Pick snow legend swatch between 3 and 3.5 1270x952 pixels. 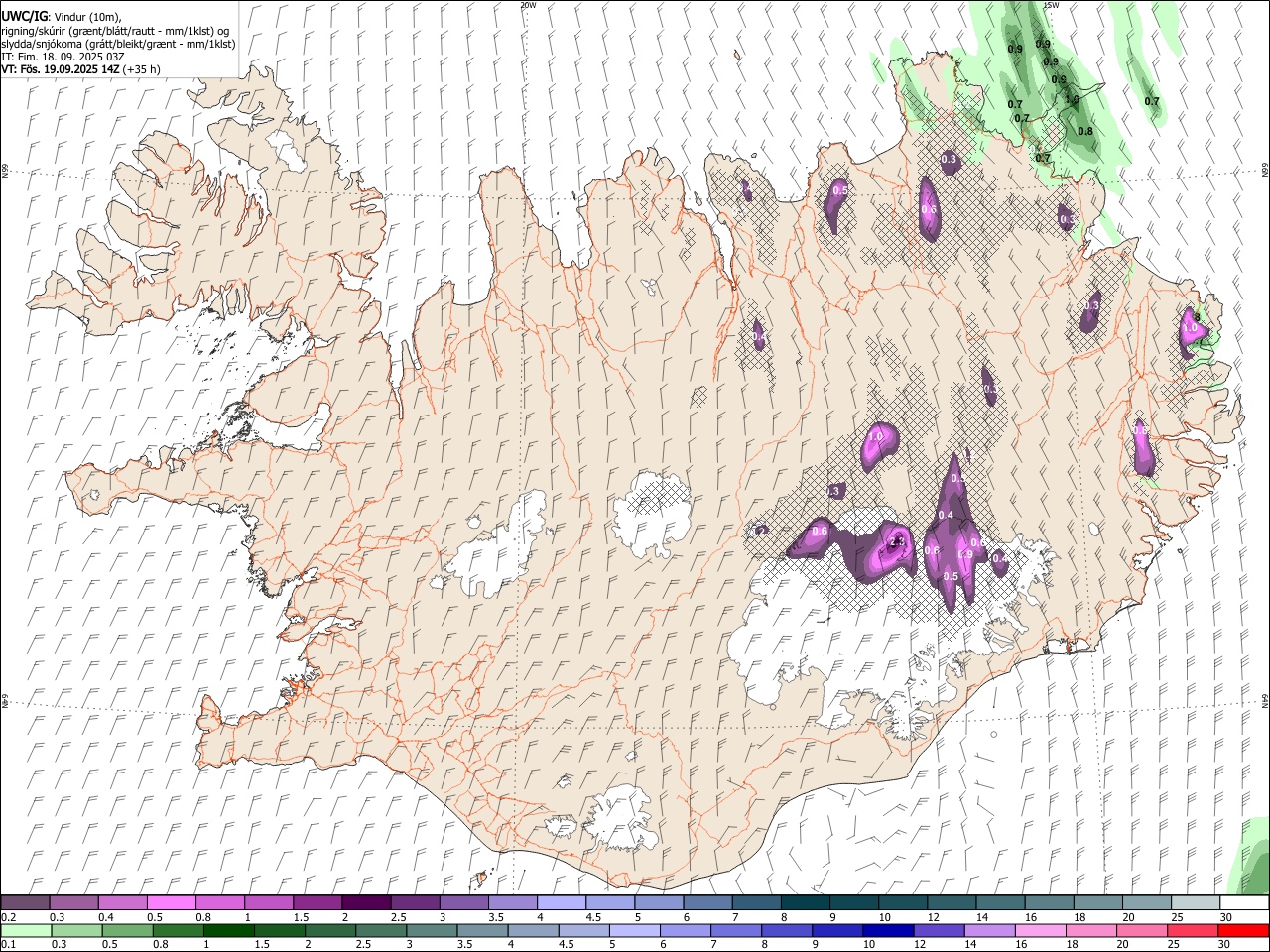click(463, 902)
